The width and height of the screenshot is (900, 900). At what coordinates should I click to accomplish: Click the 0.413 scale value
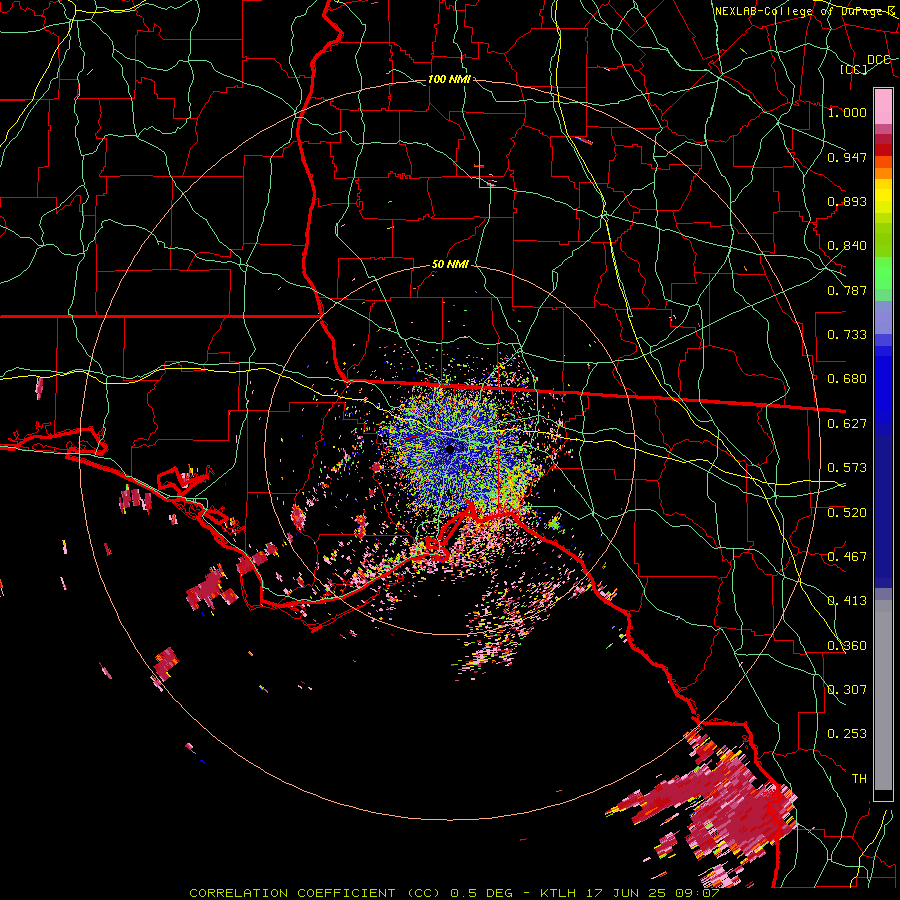pyautogui.click(x=847, y=601)
